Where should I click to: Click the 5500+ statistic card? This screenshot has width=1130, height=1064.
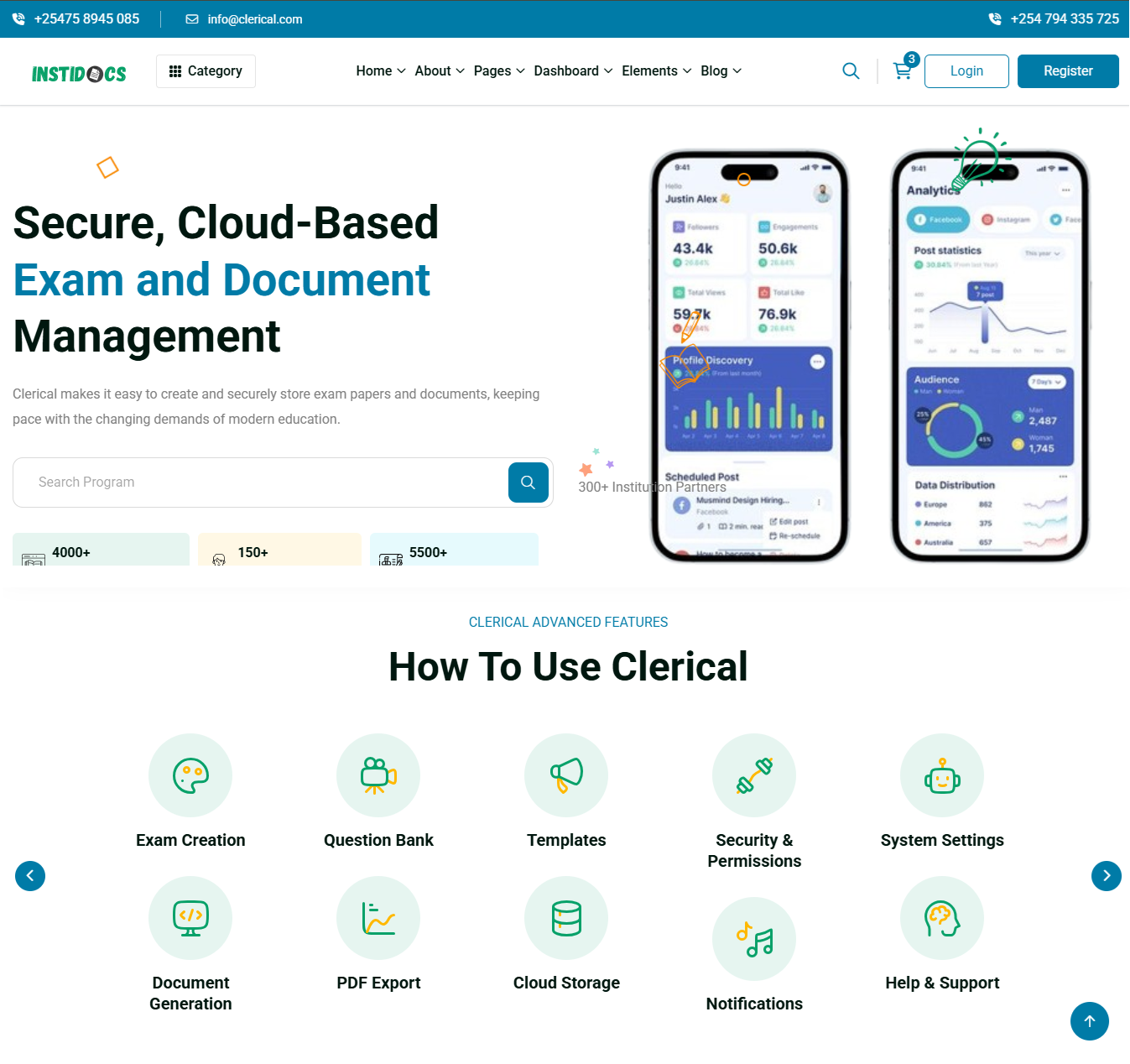[x=454, y=550]
